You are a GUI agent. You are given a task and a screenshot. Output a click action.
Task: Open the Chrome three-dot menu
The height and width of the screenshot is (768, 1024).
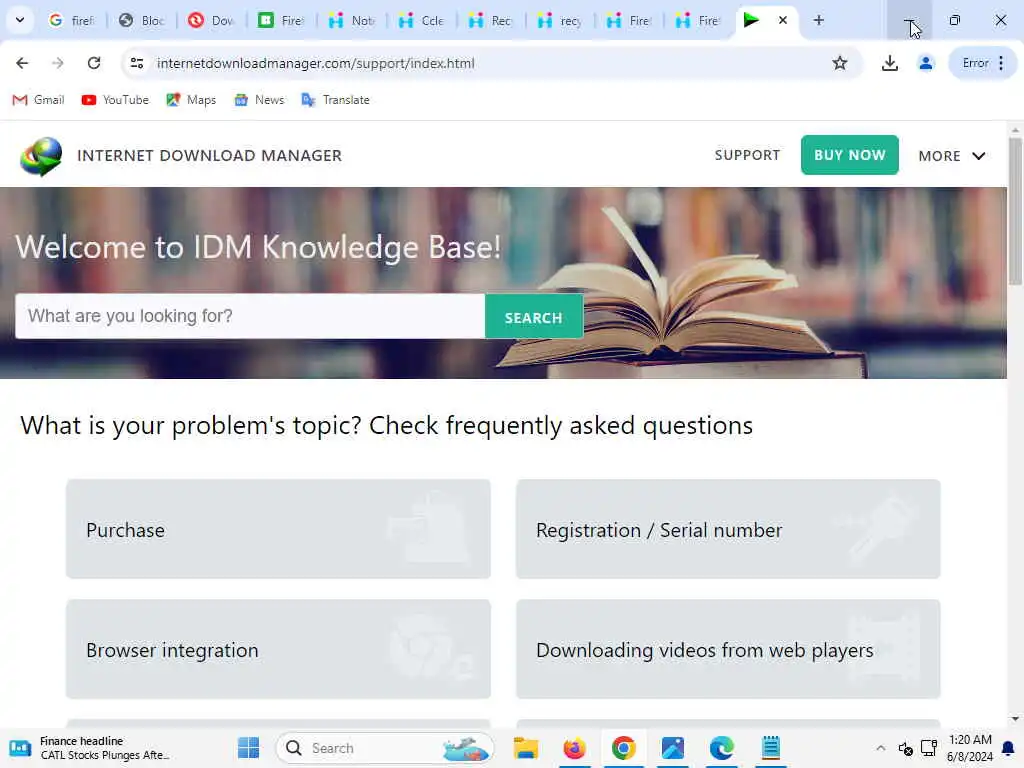click(x=1001, y=63)
